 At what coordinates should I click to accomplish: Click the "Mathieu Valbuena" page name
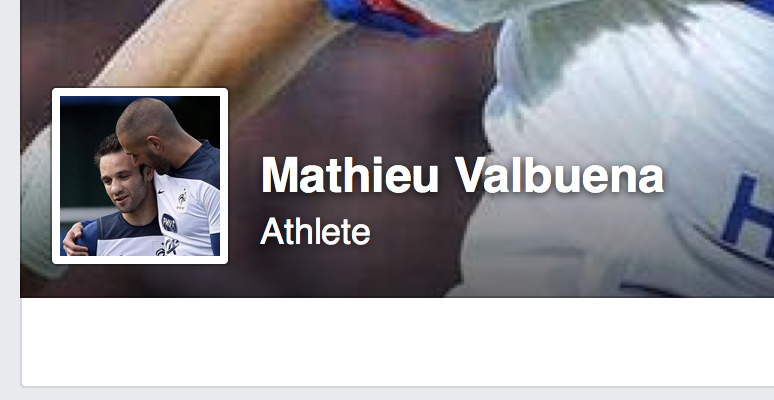[x=462, y=176]
